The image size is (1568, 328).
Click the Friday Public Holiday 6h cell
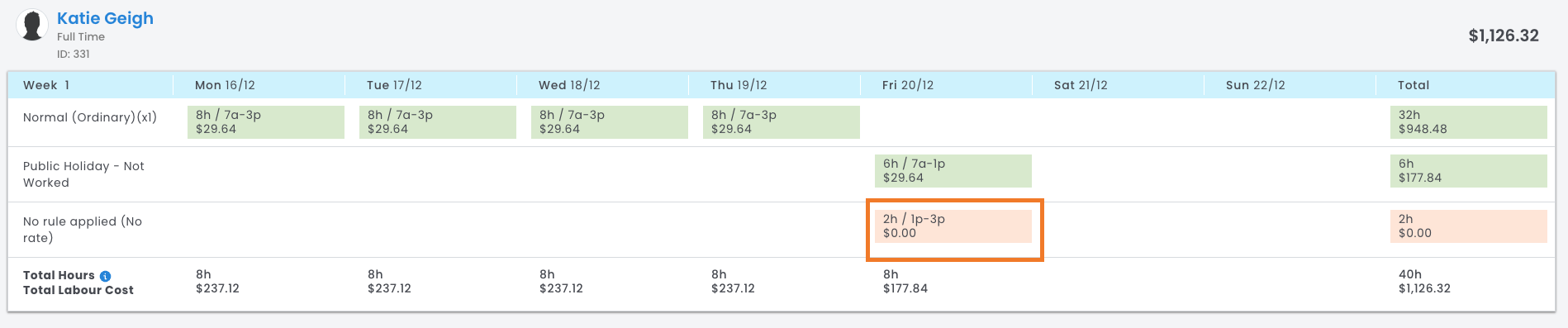[953, 171]
